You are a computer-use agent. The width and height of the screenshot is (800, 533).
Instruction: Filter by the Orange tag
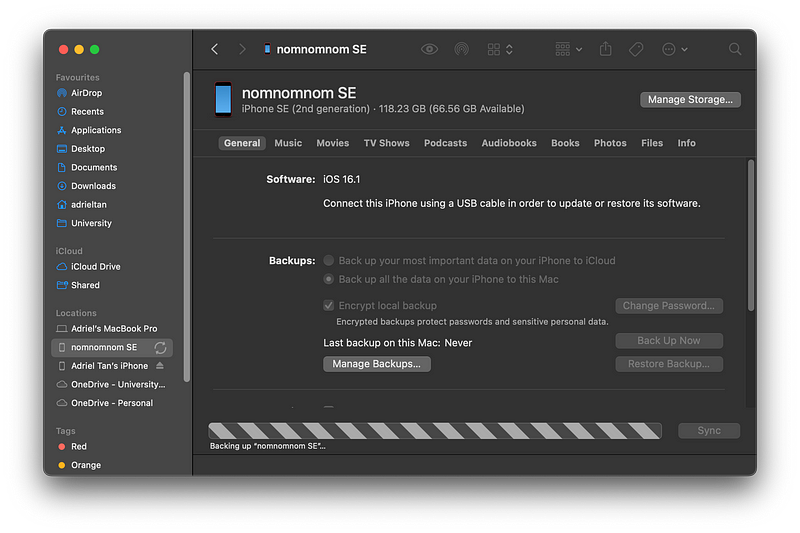click(112, 465)
